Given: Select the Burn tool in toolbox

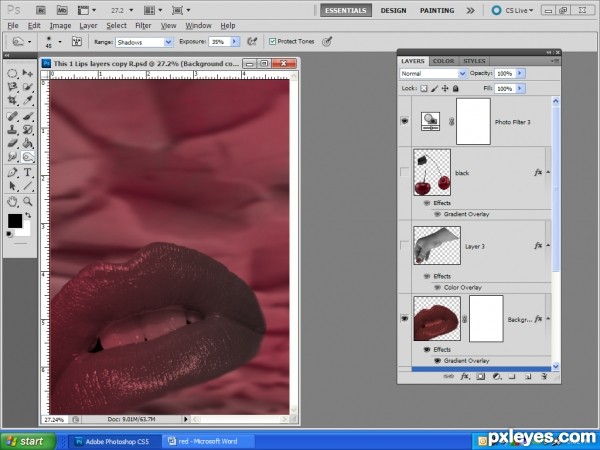Looking at the screenshot, I should [x=28, y=157].
